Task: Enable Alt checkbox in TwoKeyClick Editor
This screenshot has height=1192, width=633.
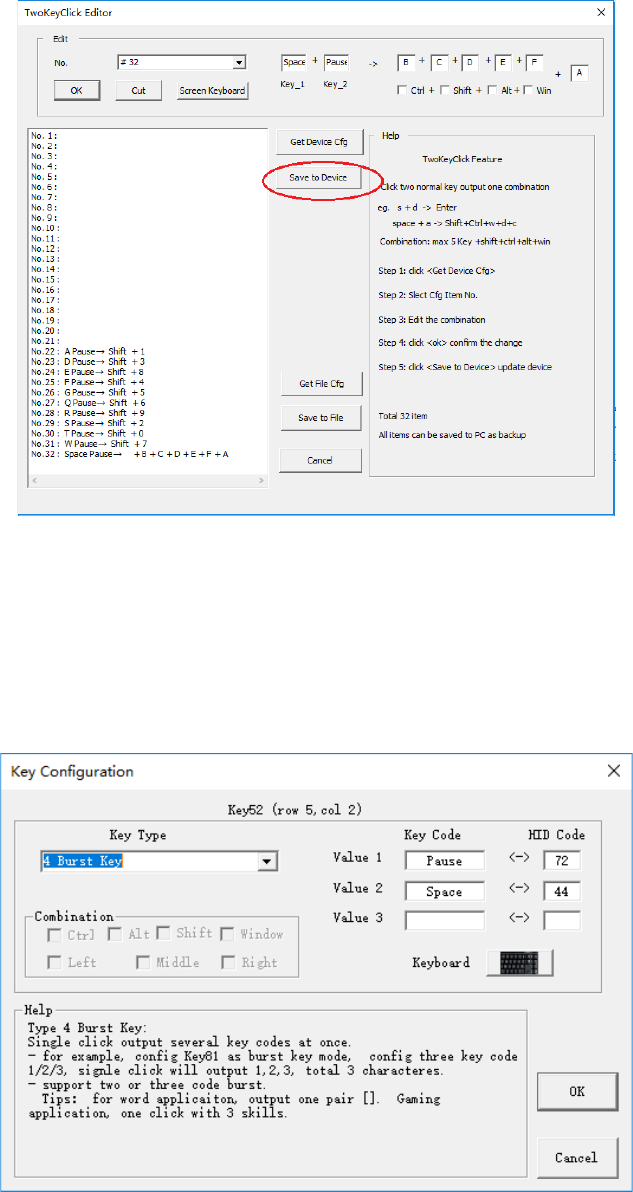Action: (492, 90)
